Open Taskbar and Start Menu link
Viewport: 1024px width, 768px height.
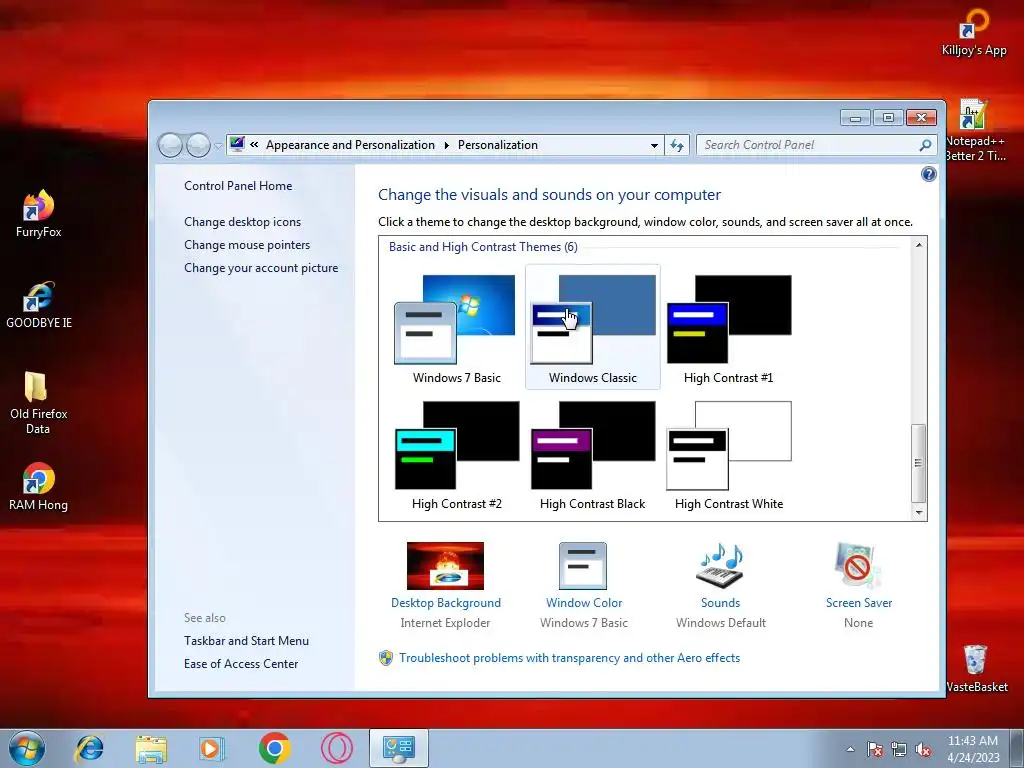246,641
